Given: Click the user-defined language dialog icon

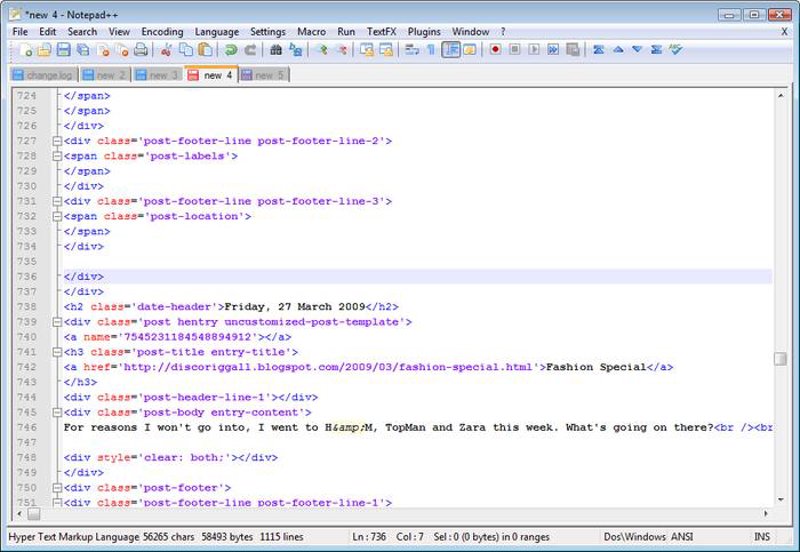Looking at the screenshot, I should (x=470, y=49).
